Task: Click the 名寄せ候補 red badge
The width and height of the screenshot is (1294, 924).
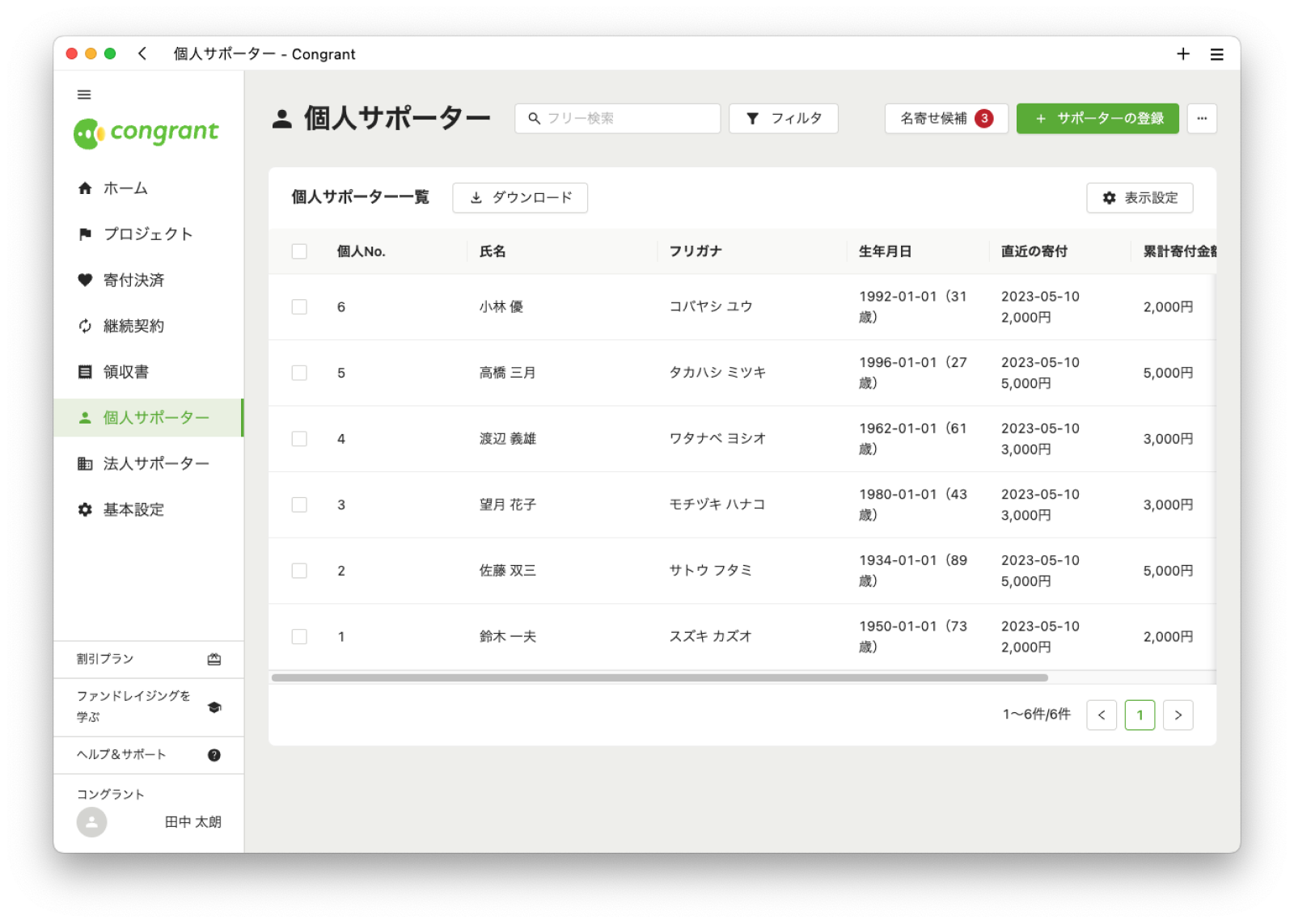Action: tap(984, 118)
